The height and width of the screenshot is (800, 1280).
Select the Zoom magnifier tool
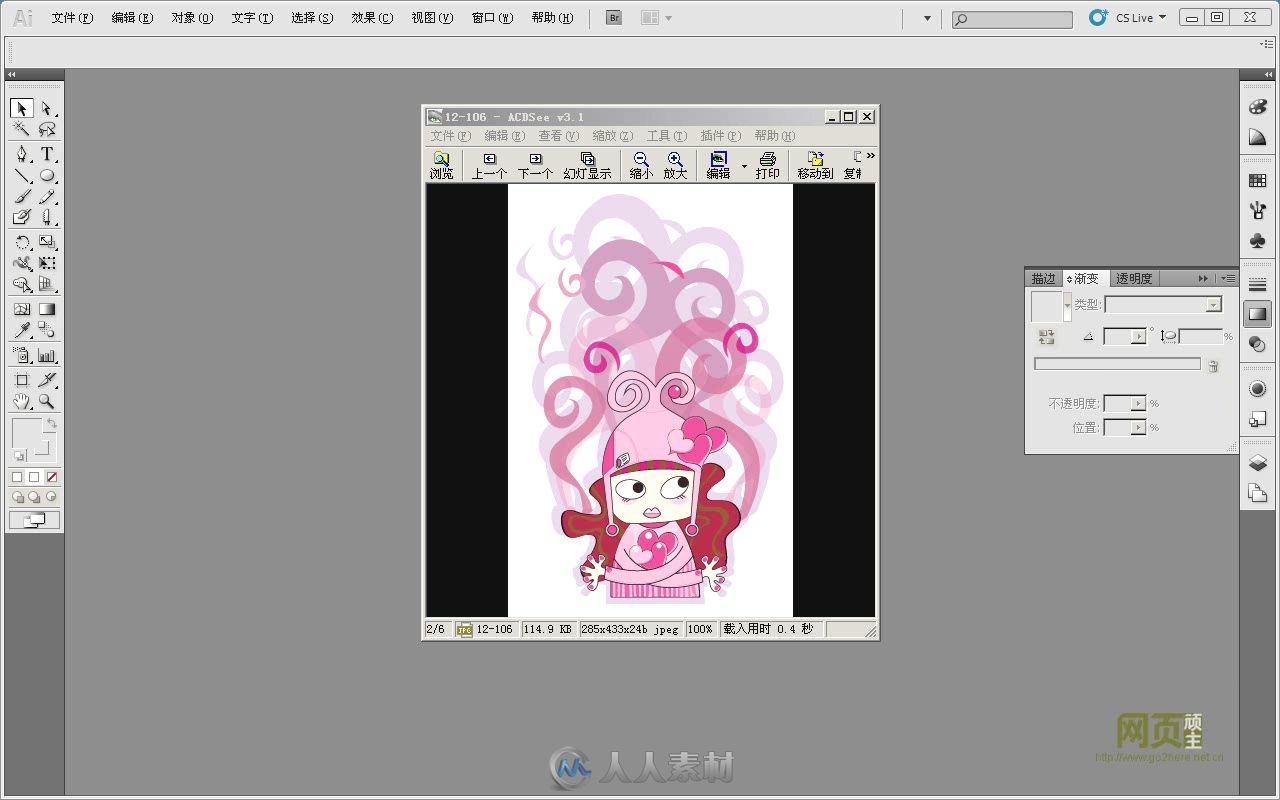pos(47,401)
